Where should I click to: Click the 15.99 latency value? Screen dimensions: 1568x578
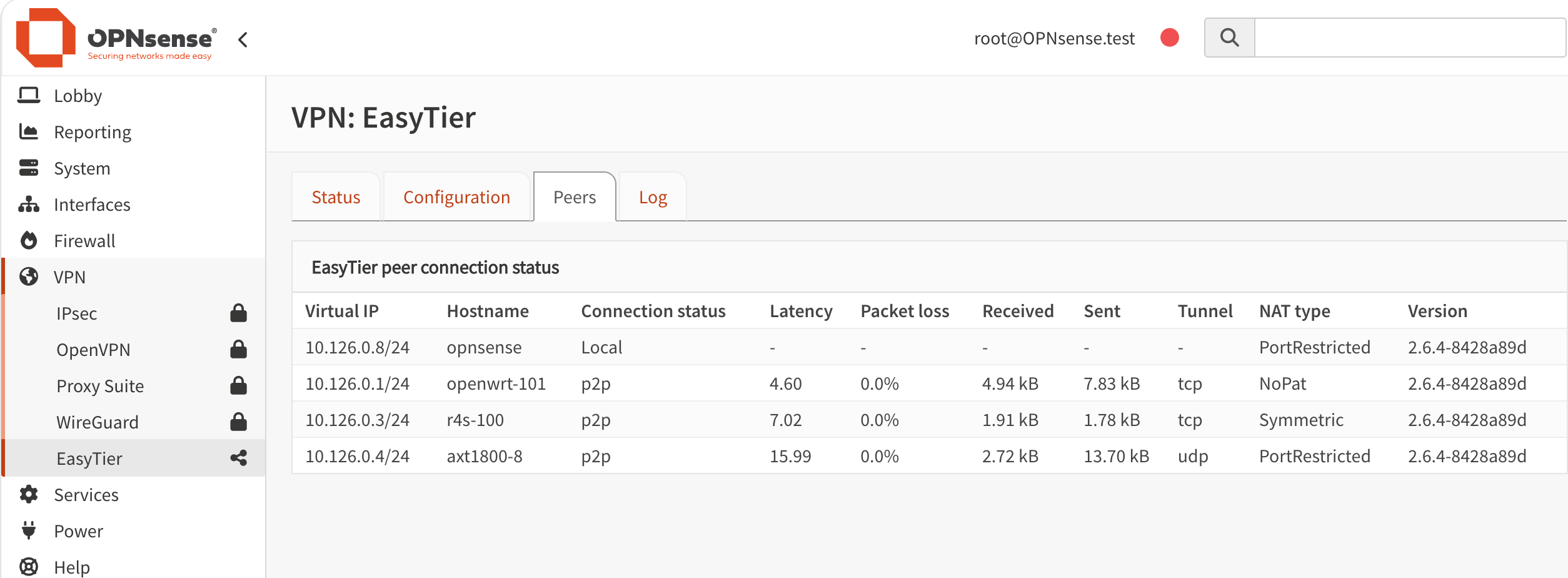point(790,456)
